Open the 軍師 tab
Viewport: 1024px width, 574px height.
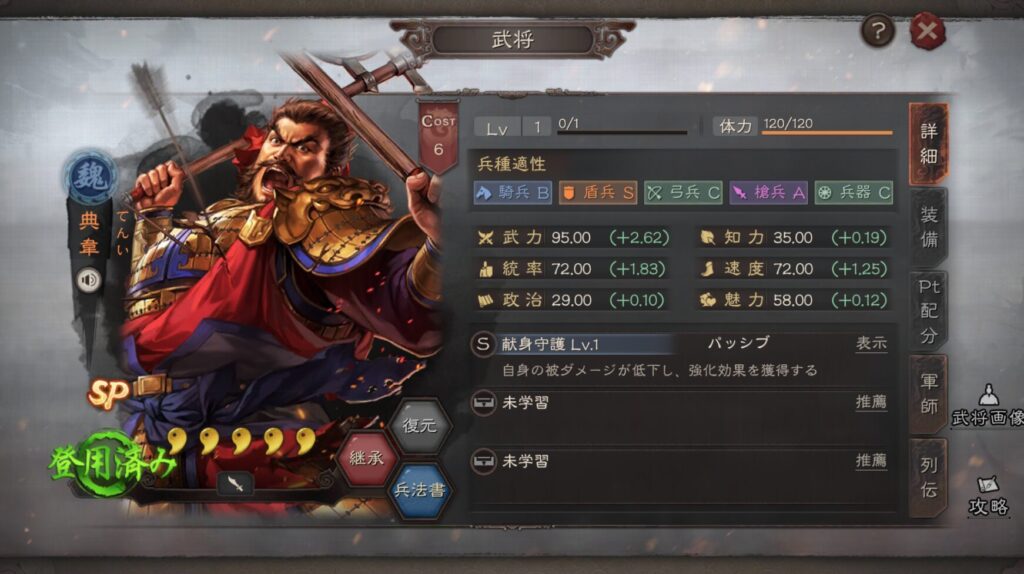[x=928, y=394]
